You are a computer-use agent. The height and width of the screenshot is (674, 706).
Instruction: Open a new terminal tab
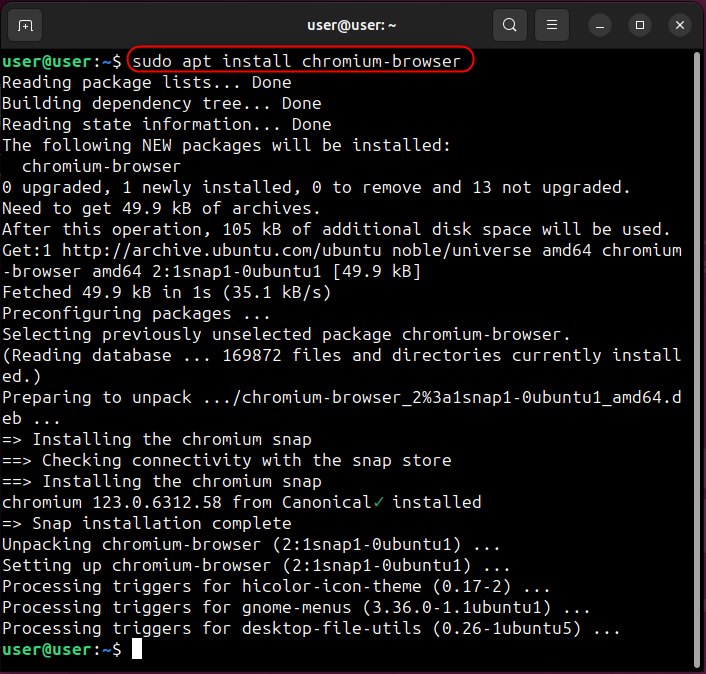(x=25, y=25)
